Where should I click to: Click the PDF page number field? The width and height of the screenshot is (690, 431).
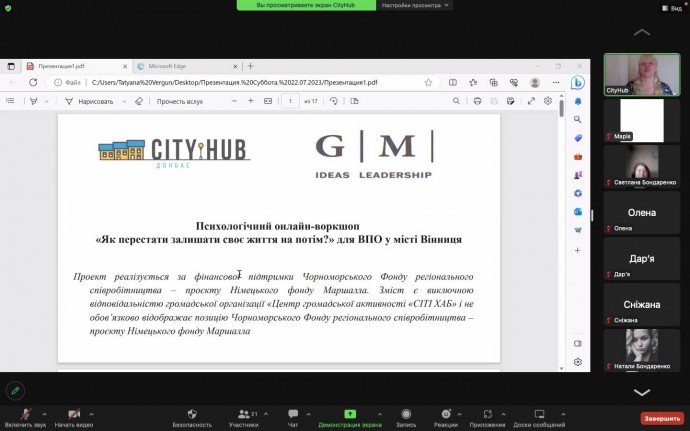tap(289, 101)
